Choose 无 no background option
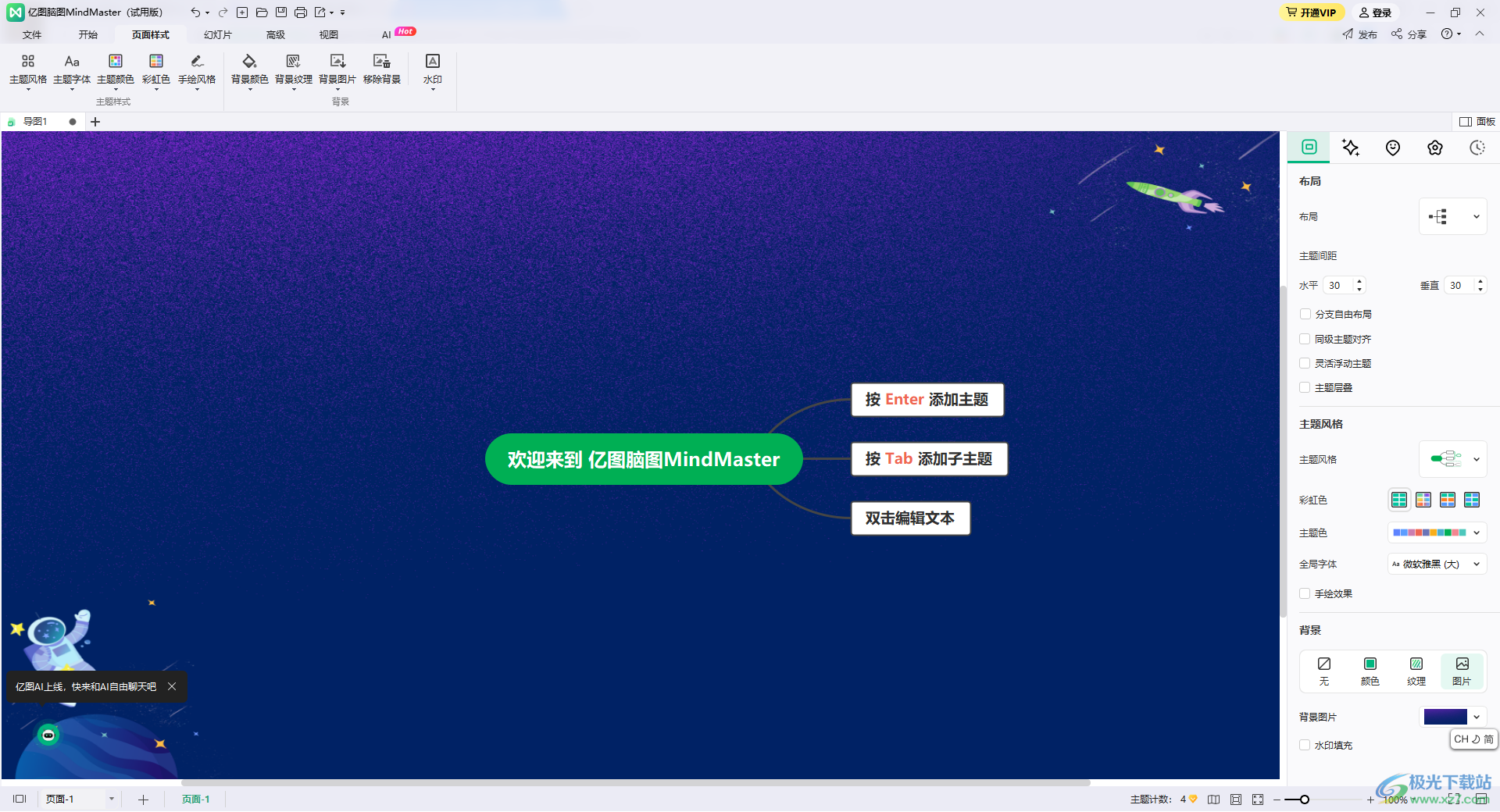 (1324, 671)
